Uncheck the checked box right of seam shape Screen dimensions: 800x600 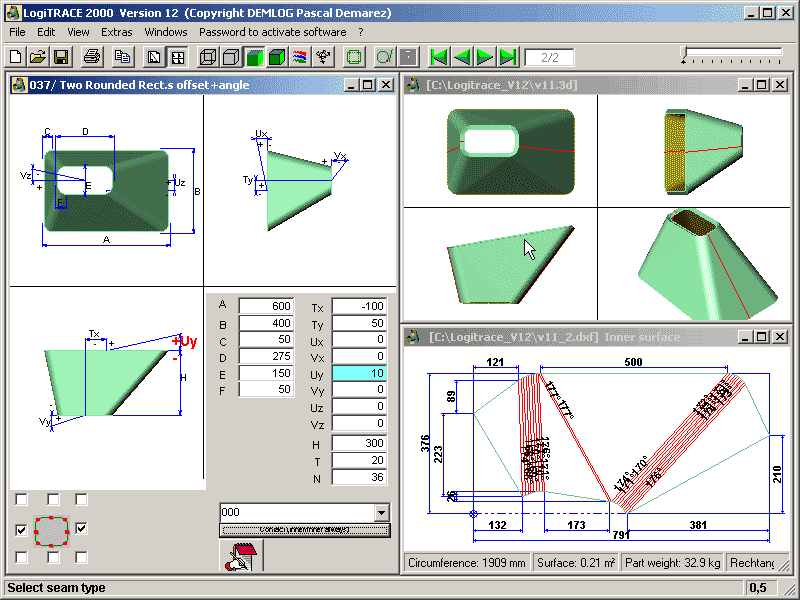(x=81, y=529)
